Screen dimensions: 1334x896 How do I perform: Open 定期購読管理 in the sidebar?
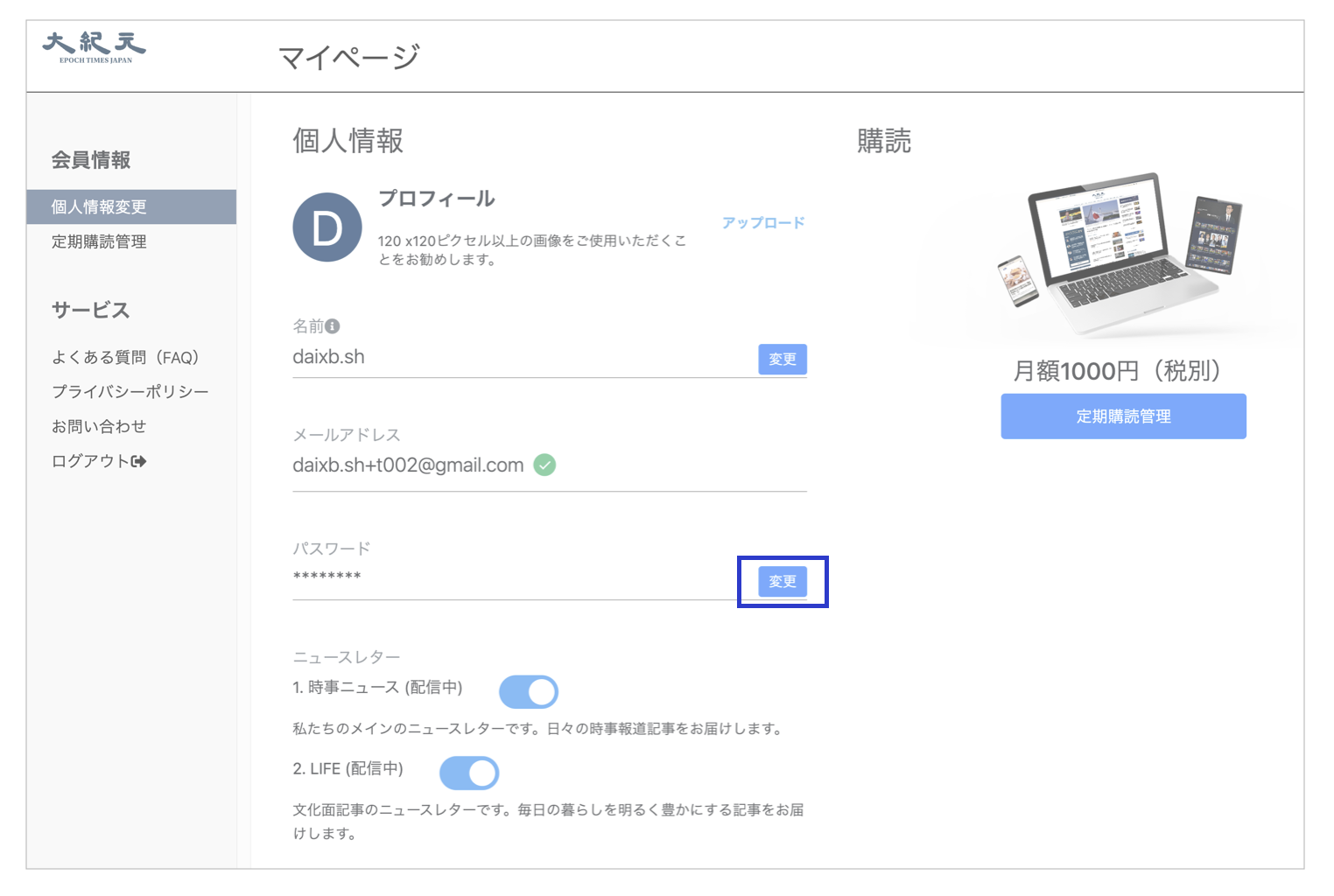pyautogui.click(x=99, y=241)
